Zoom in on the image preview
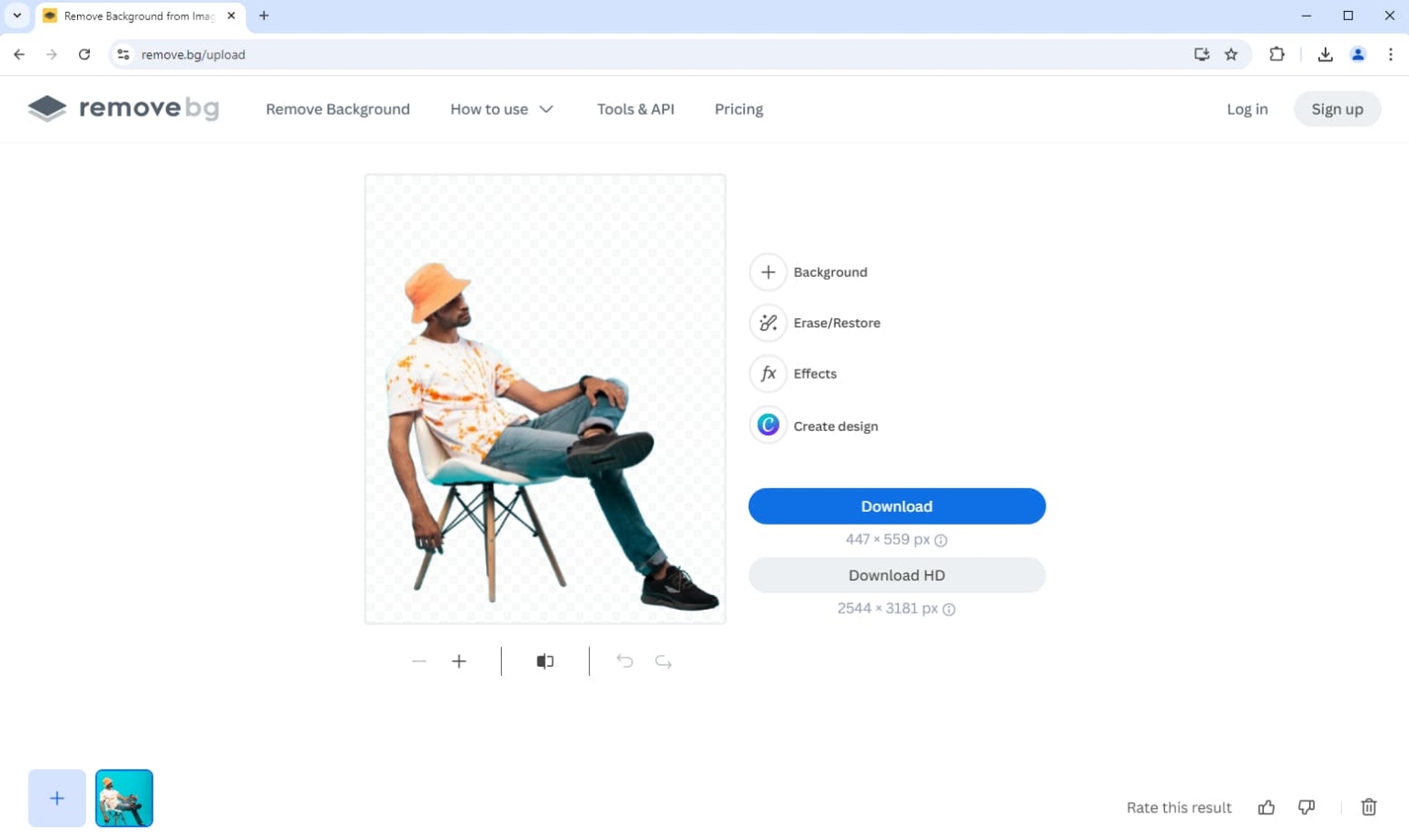This screenshot has height=840, width=1409. (459, 660)
